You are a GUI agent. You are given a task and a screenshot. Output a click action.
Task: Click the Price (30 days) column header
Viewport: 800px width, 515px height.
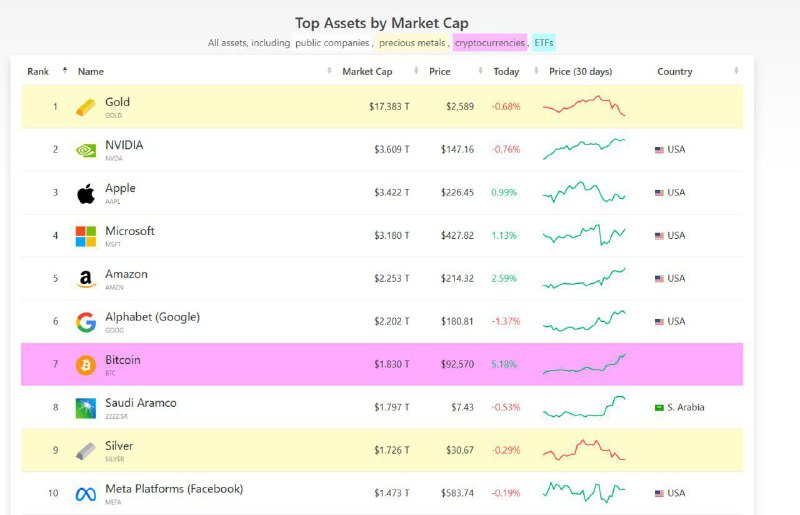click(x=581, y=71)
